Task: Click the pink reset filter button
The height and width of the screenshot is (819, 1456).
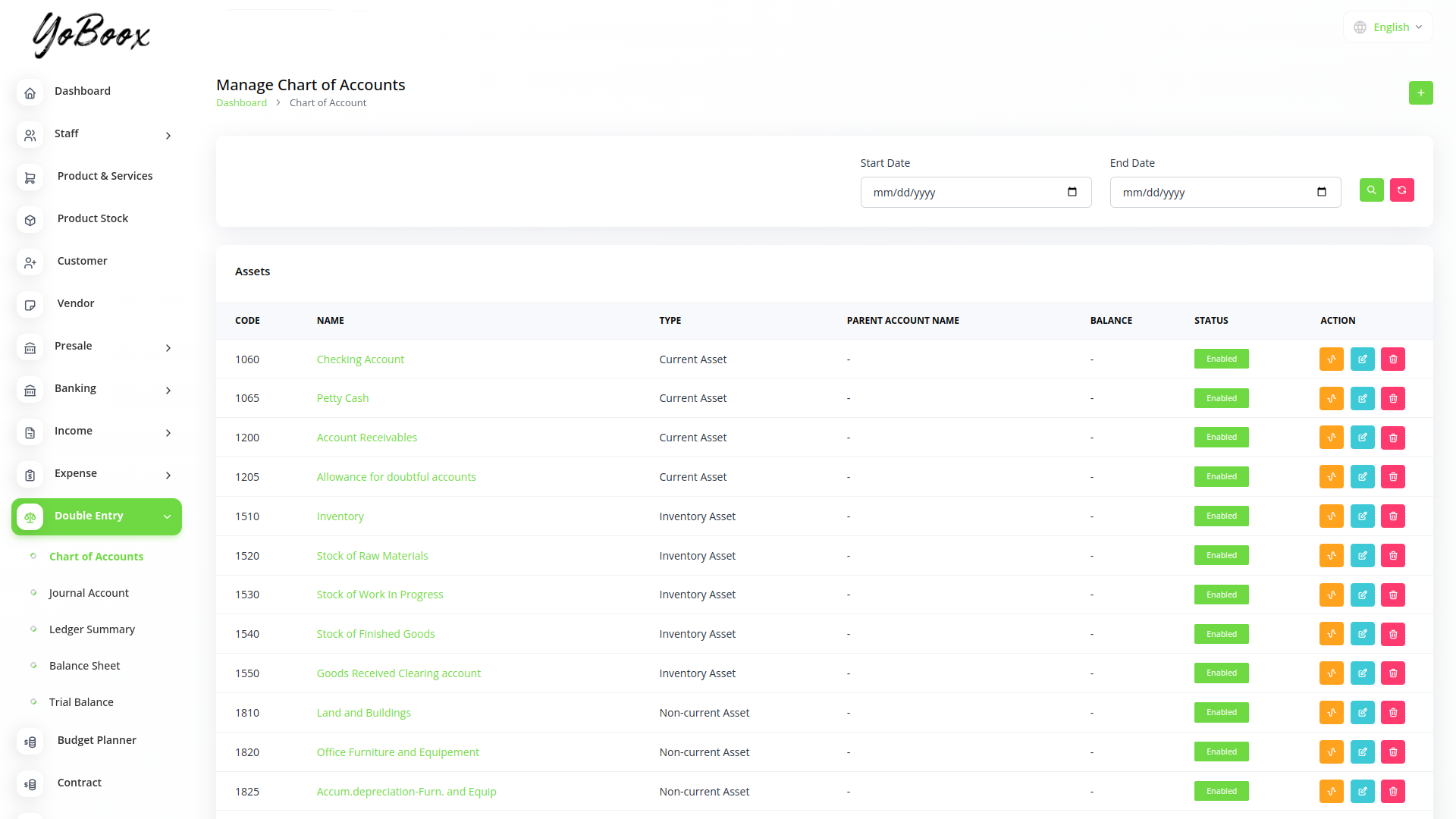Action: (x=1401, y=190)
